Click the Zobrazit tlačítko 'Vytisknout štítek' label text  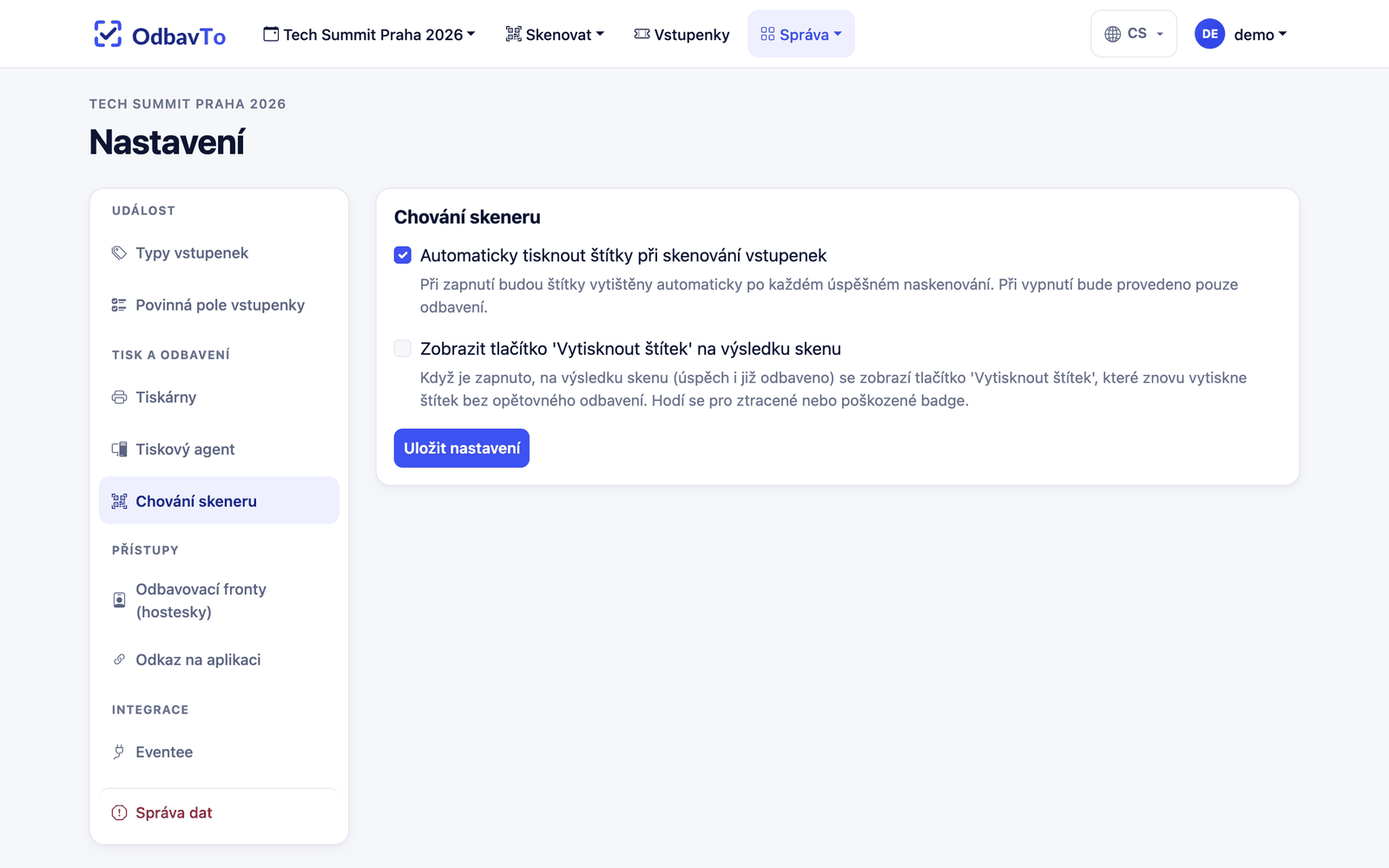630,348
